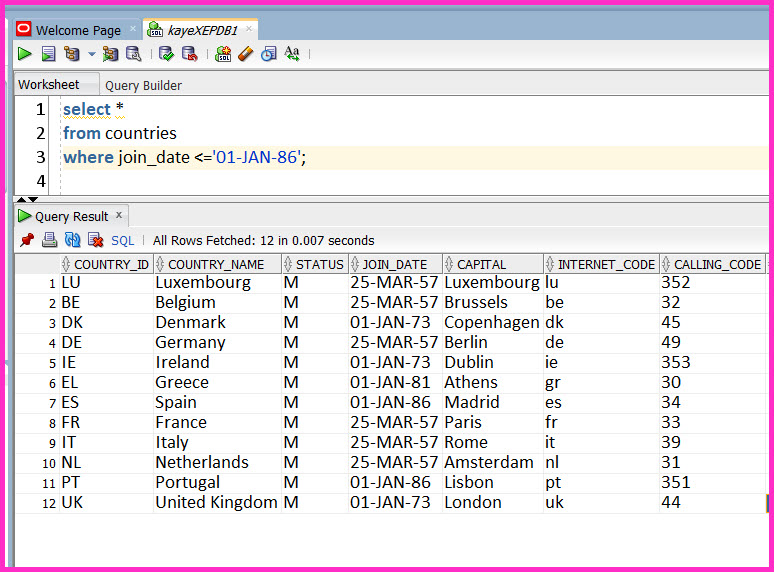
Task: Click the Autotrace toolbar icon
Action: [110, 54]
